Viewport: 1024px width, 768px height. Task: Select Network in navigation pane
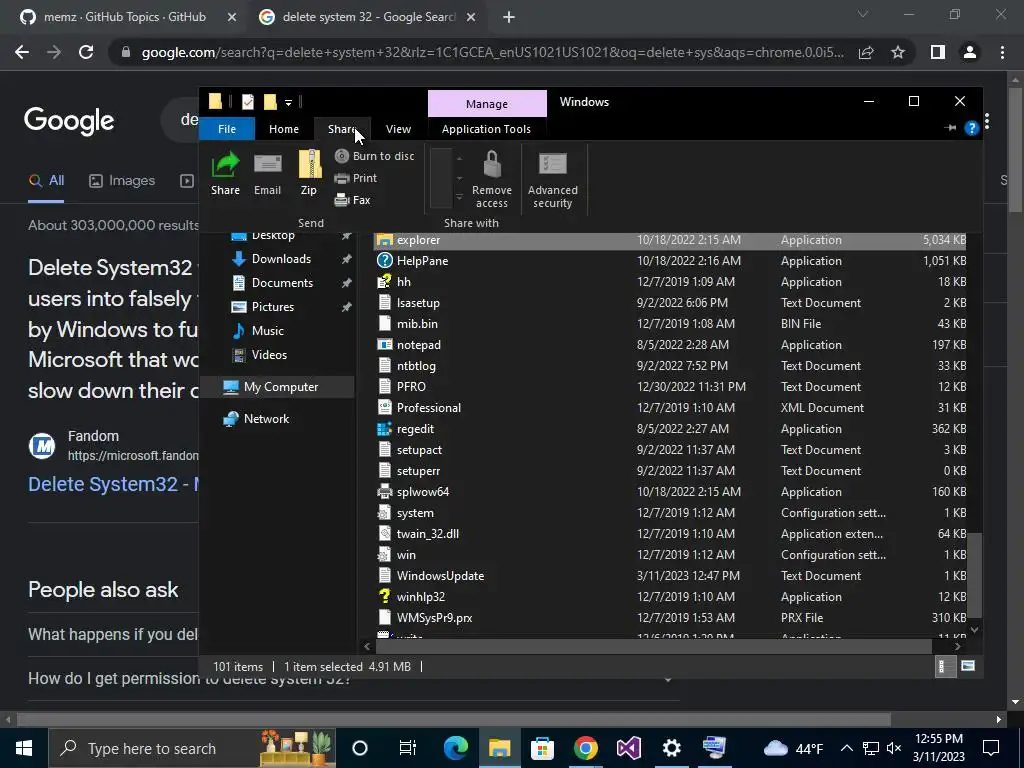tap(266, 419)
